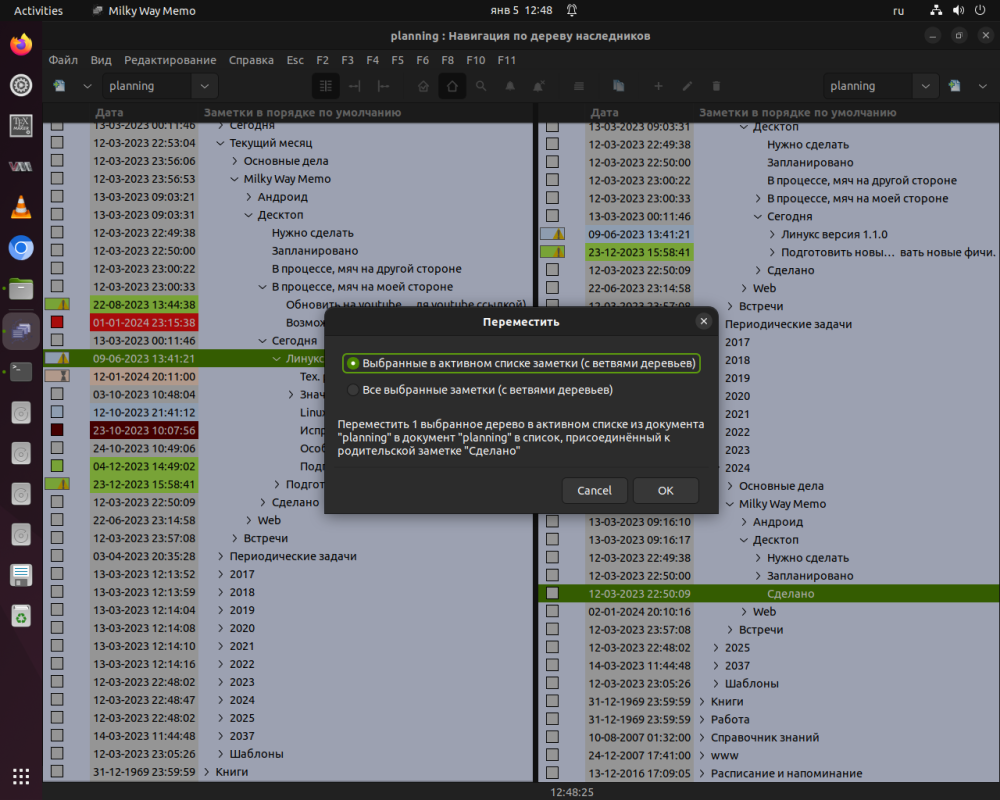Click the search magnifier icon in the toolbar
This screenshot has height=800, width=1000.
tap(481, 86)
